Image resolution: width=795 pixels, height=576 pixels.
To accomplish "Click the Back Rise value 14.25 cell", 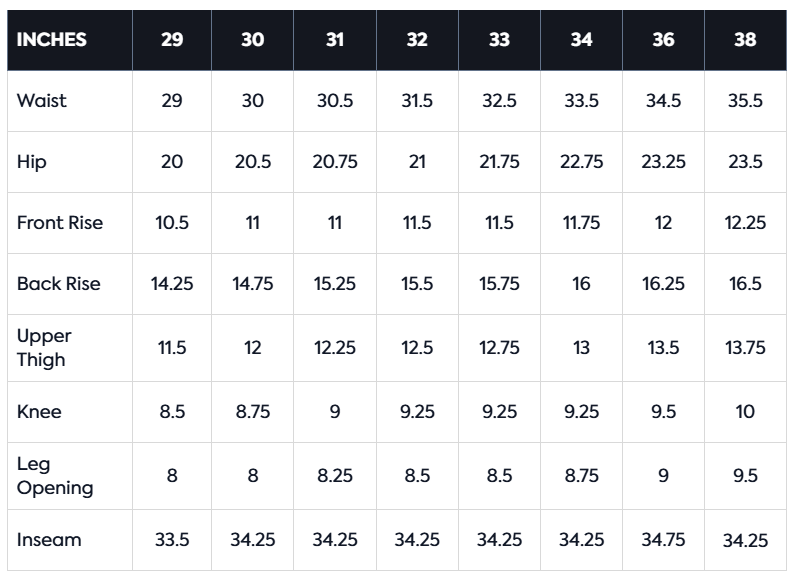I will click(172, 284).
